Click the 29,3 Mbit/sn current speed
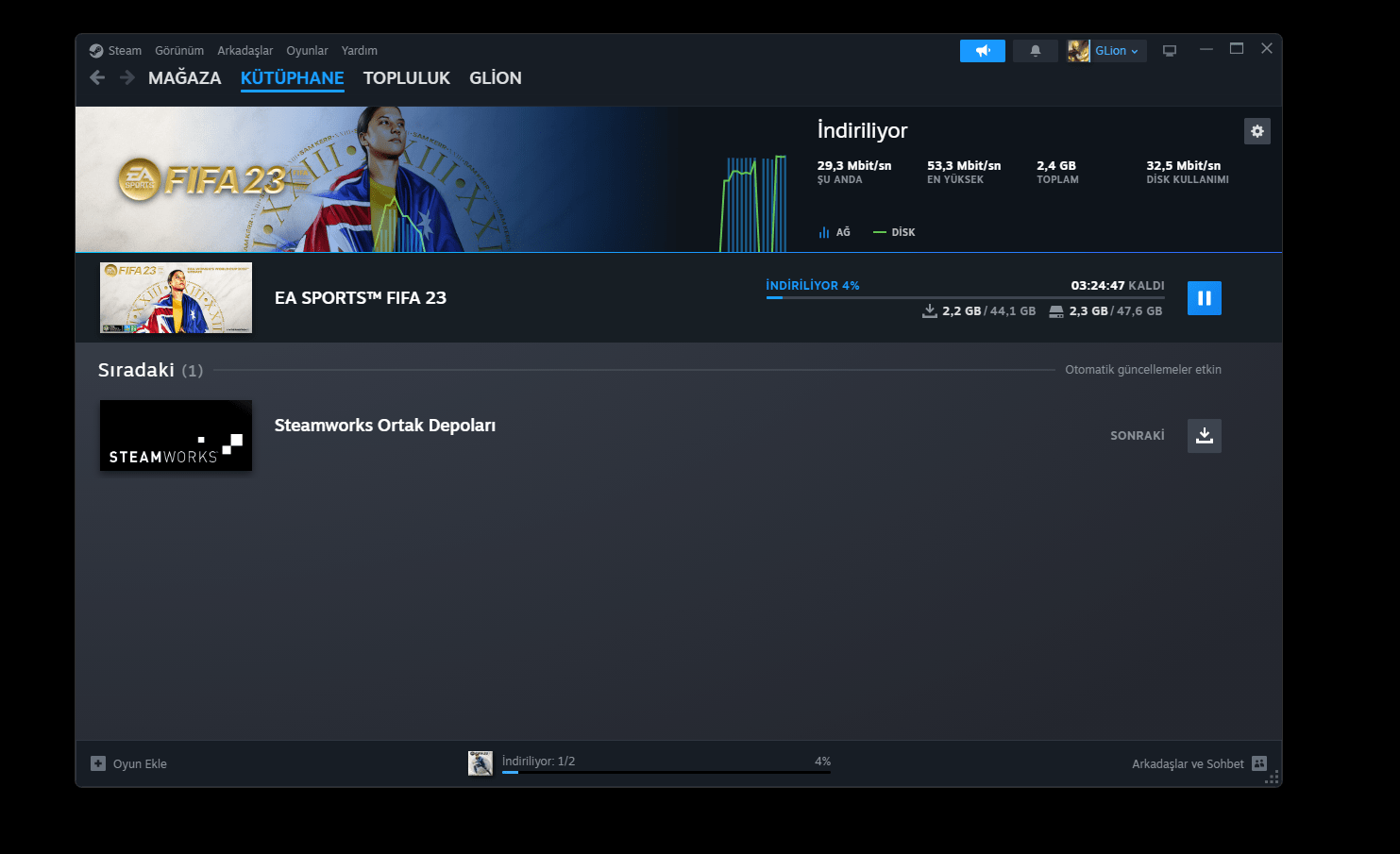The height and width of the screenshot is (854, 1400). click(x=854, y=166)
